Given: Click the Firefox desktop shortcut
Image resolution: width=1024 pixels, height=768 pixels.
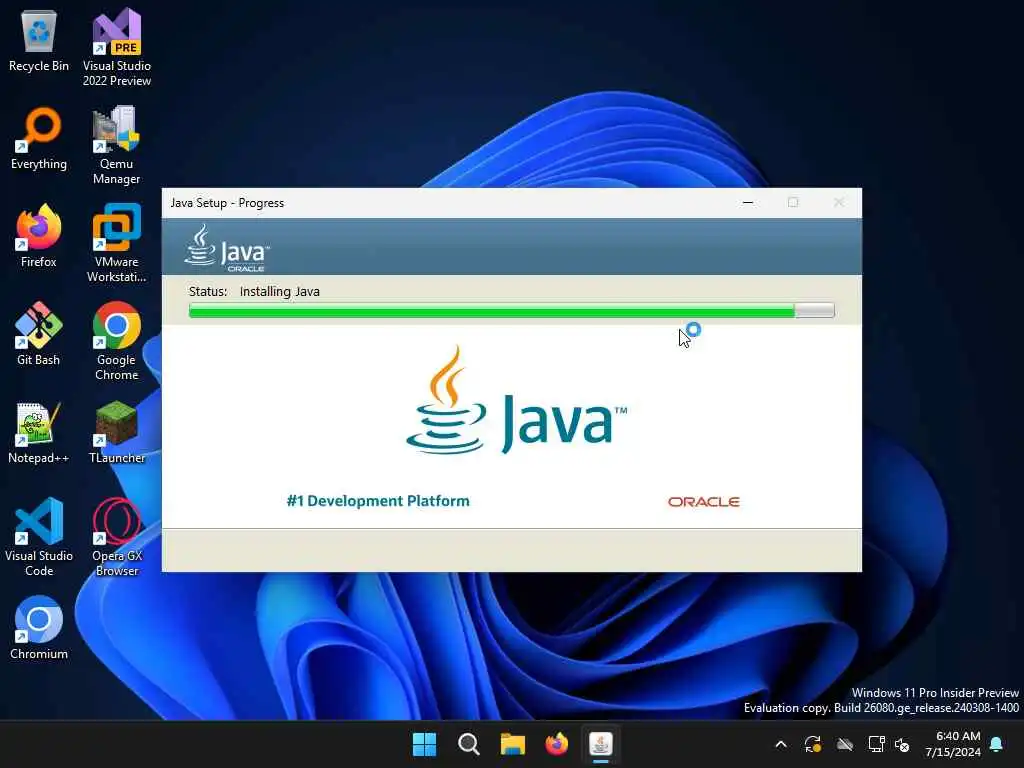Looking at the screenshot, I should (39, 236).
